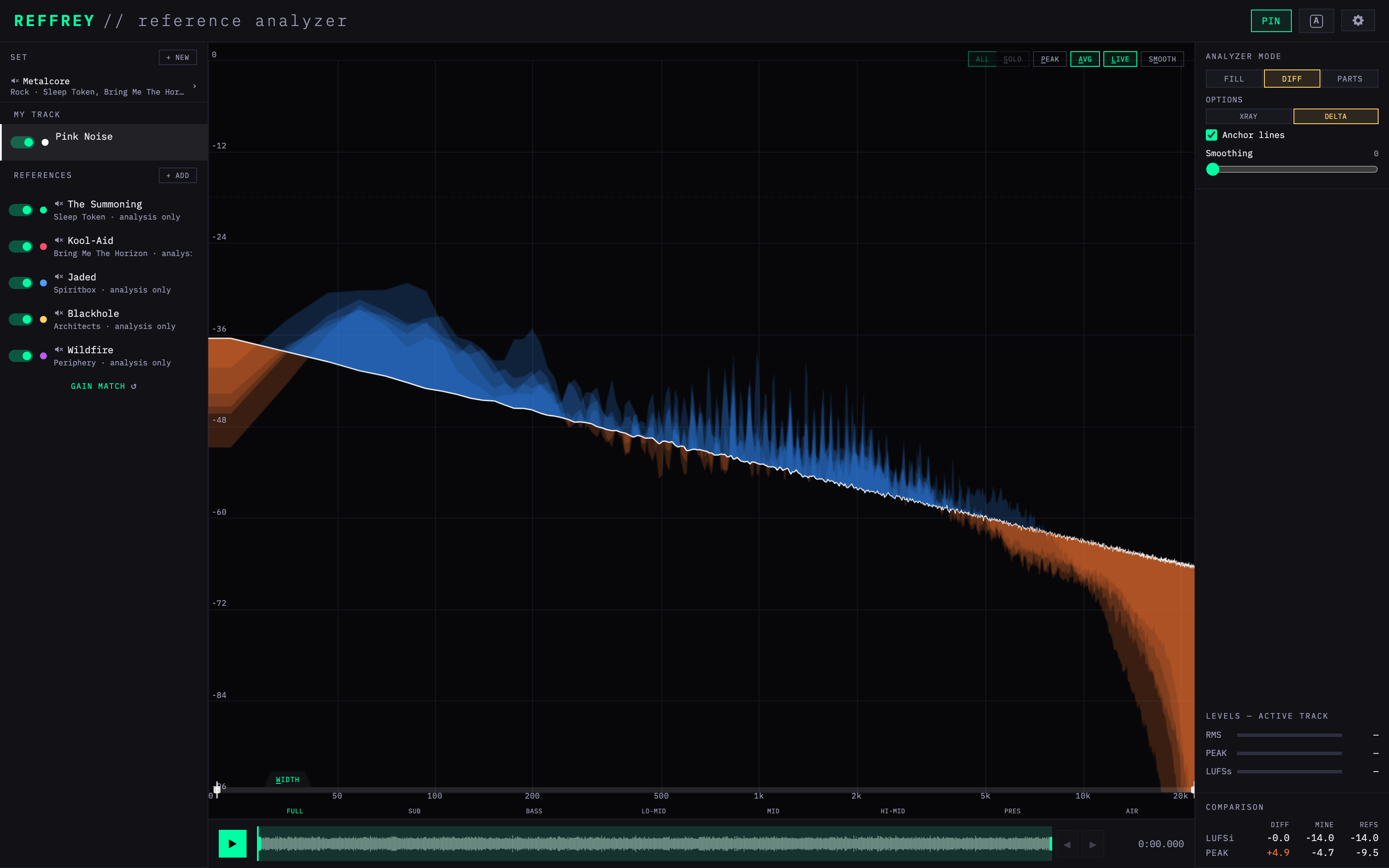Disable the Jaded reference toggle
The height and width of the screenshot is (868, 1389).
[x=21, y=283]
